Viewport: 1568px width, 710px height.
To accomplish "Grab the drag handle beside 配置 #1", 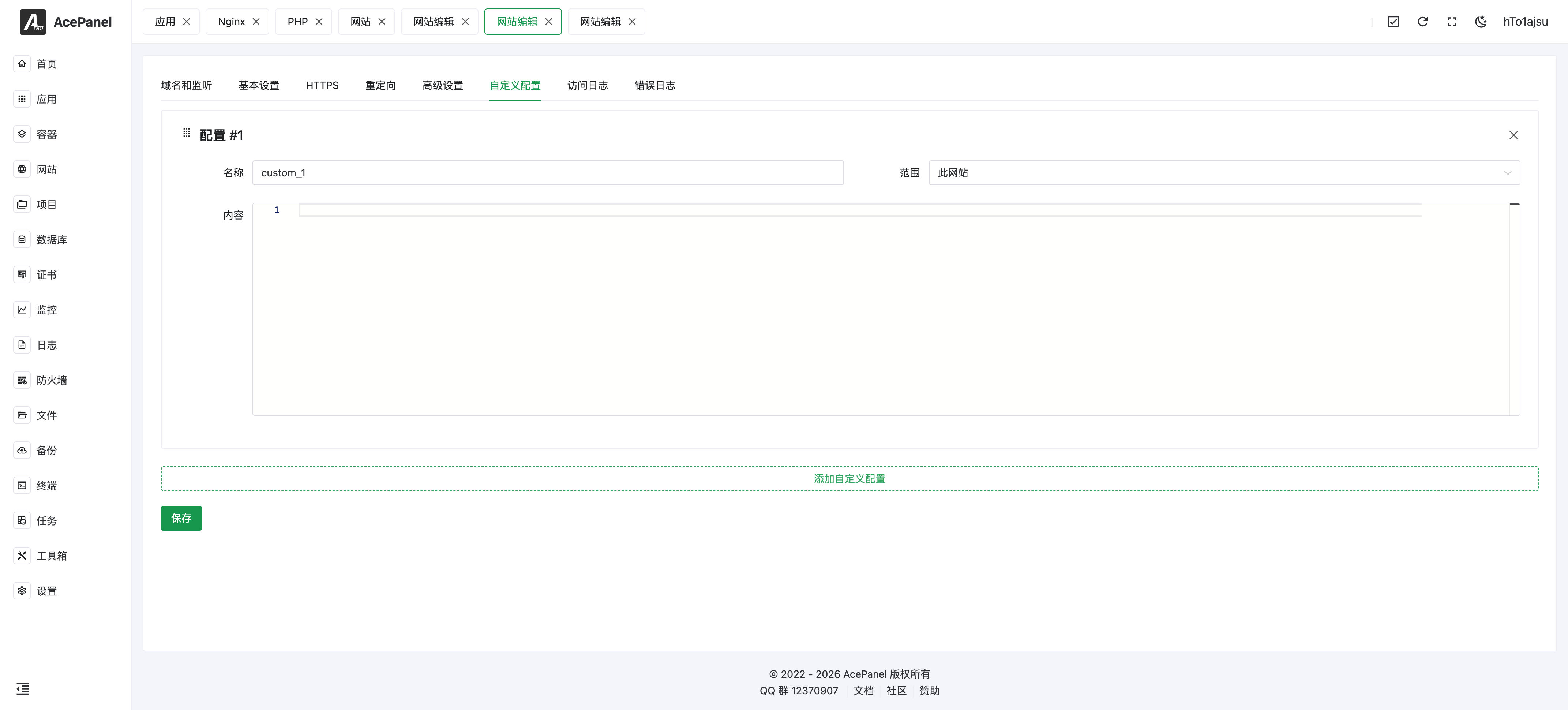I will [186, 133].
